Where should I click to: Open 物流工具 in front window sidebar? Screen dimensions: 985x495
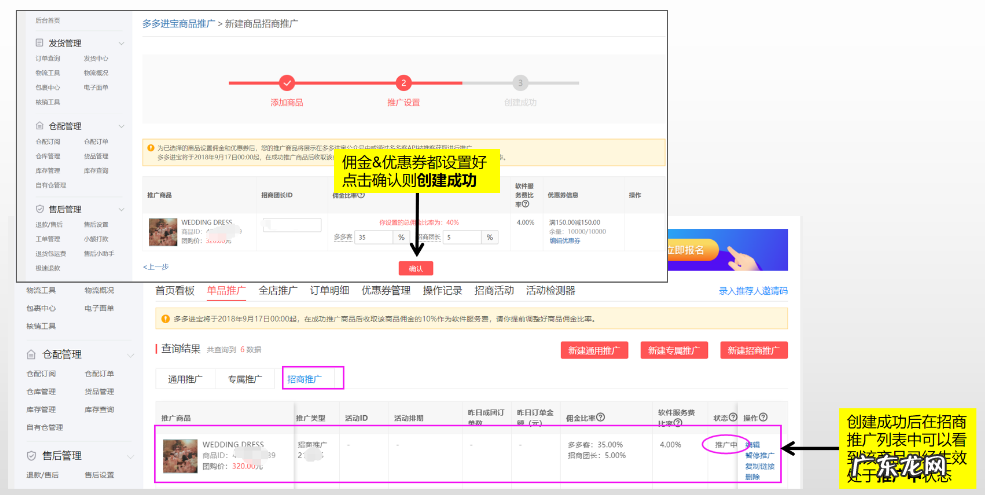[x=48, y=73]
